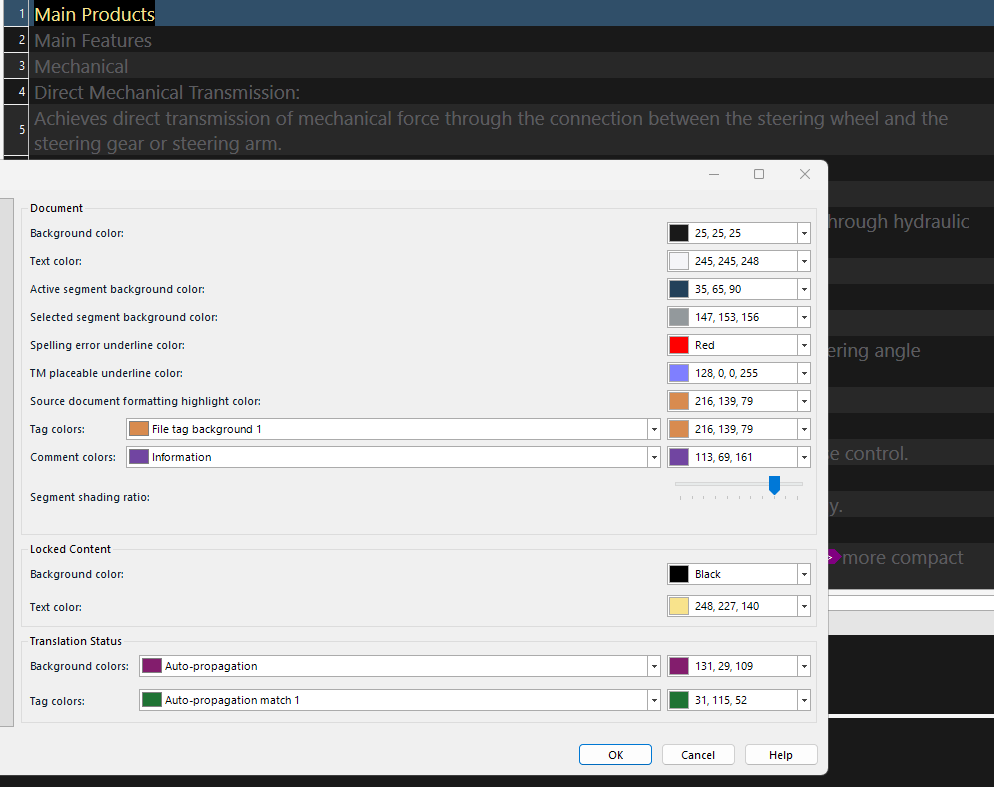Click the Segment shading ratio slider handle
This screenshot has width=994, height=787.
pos(774,485)
